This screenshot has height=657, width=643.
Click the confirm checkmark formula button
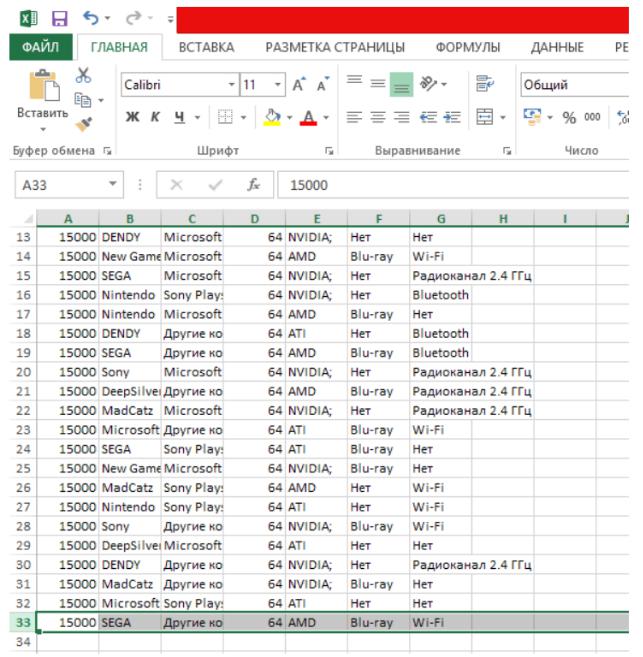tap(215, 184)
